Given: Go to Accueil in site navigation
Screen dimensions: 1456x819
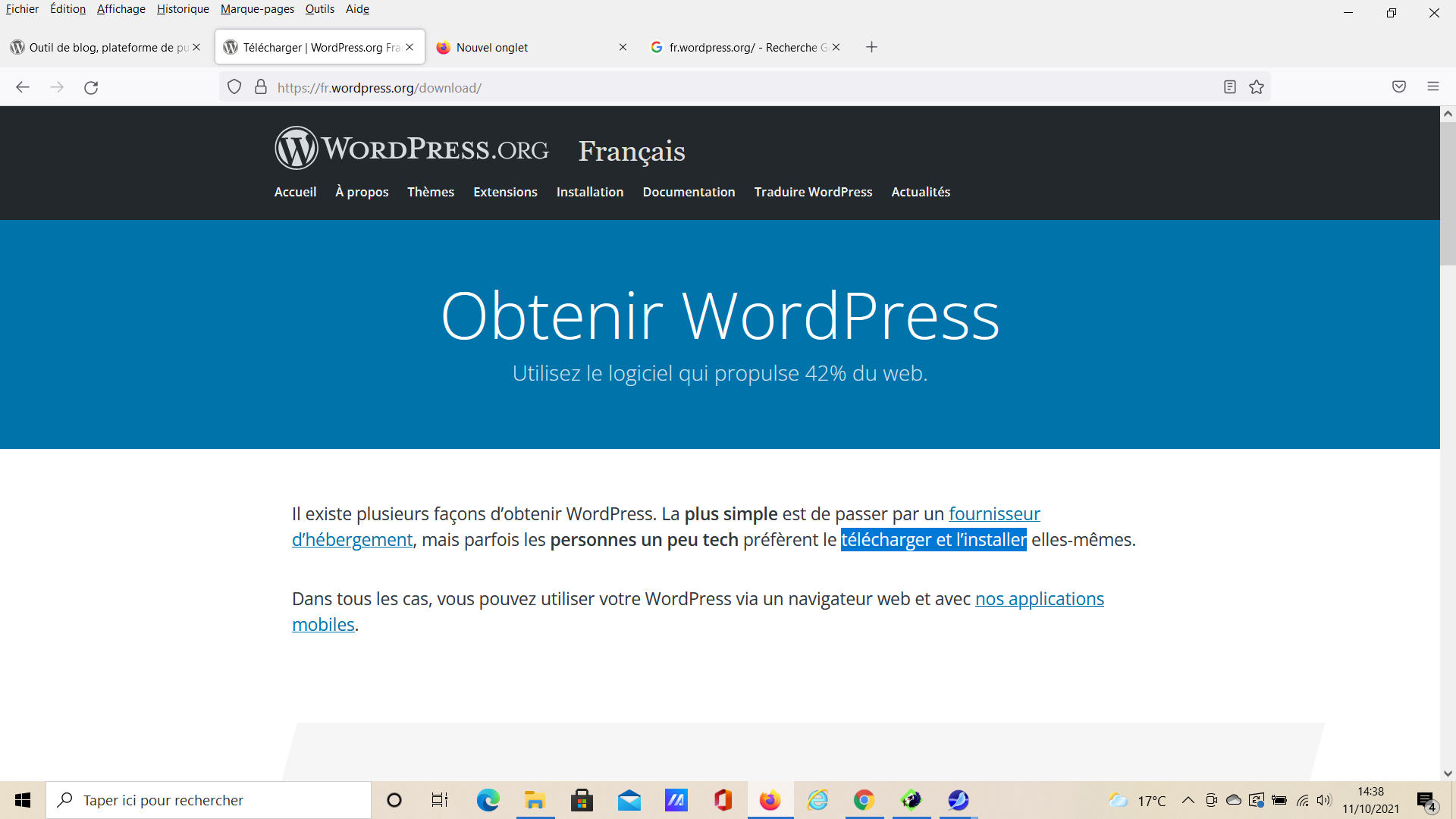Looking at the screenshot, I should pyautogui.click(x=295, y=192).
